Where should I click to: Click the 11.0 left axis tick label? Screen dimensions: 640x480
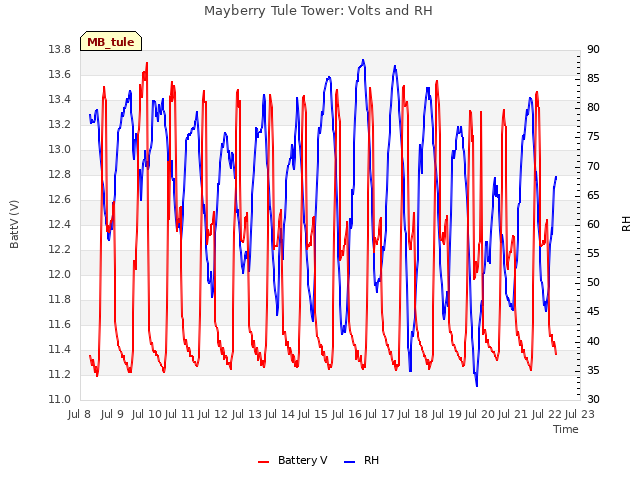tap(60, 399)
